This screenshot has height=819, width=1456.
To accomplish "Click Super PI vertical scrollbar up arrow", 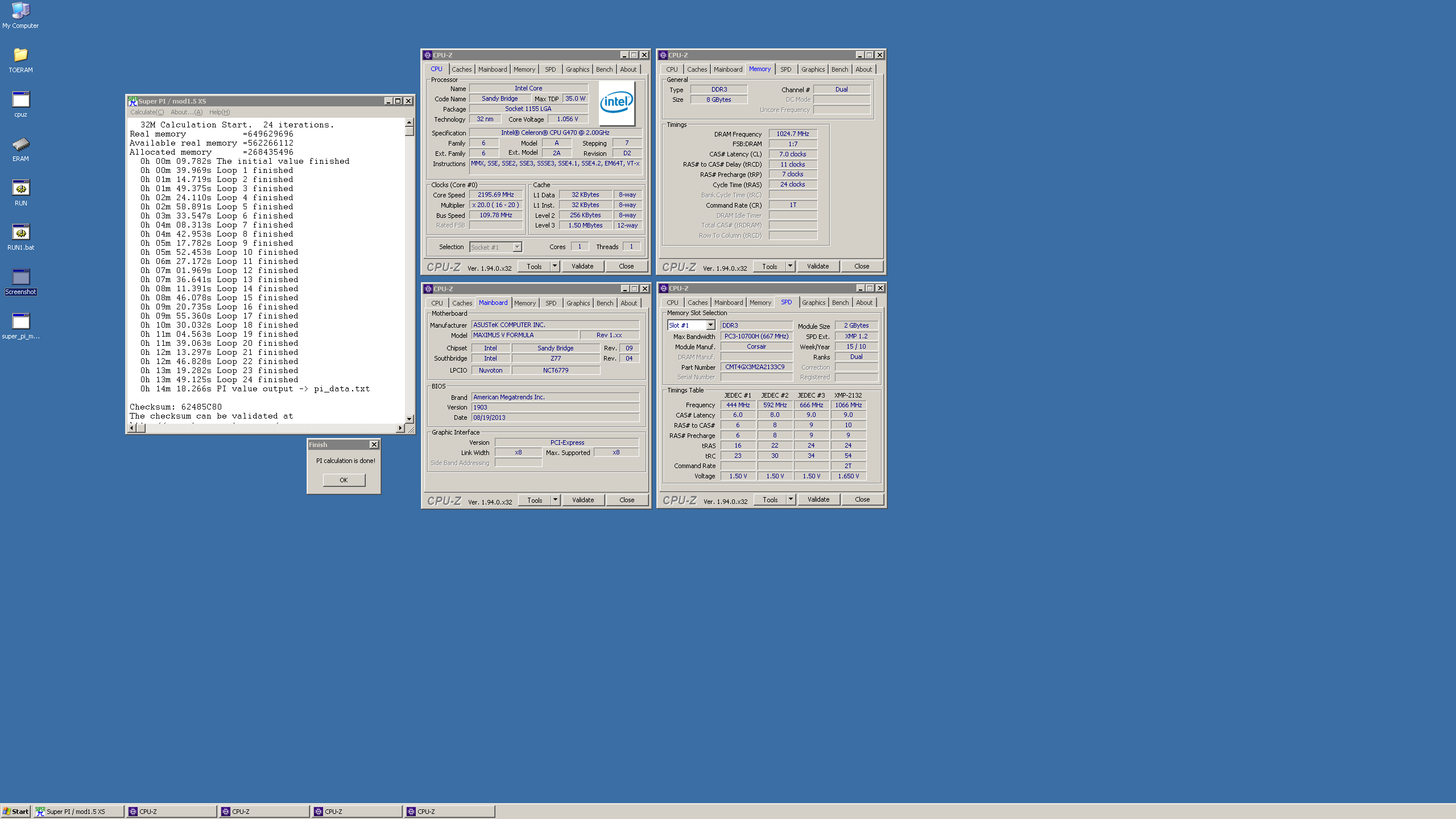I will 409,122.
